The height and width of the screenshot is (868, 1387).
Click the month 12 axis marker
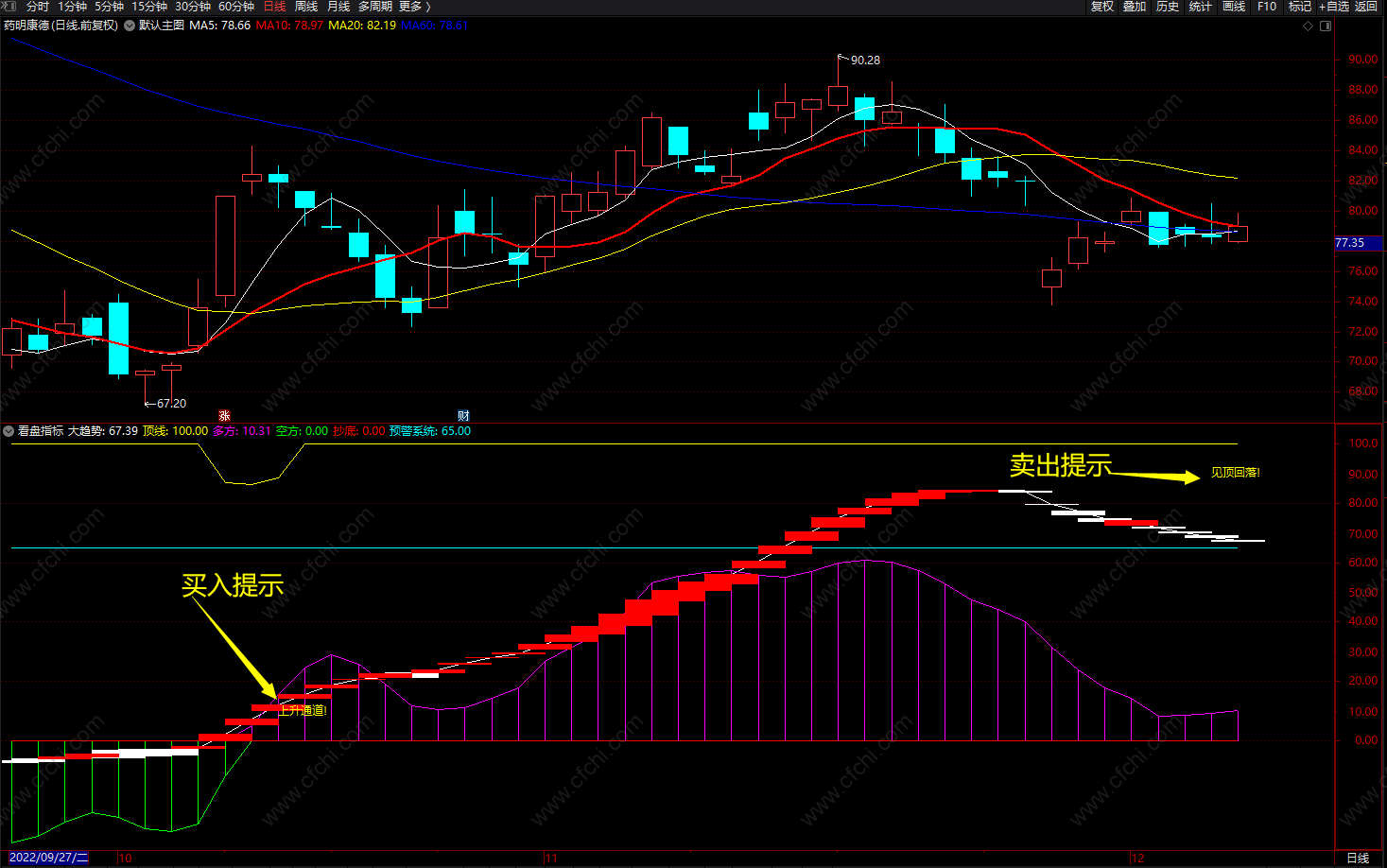1137,859
